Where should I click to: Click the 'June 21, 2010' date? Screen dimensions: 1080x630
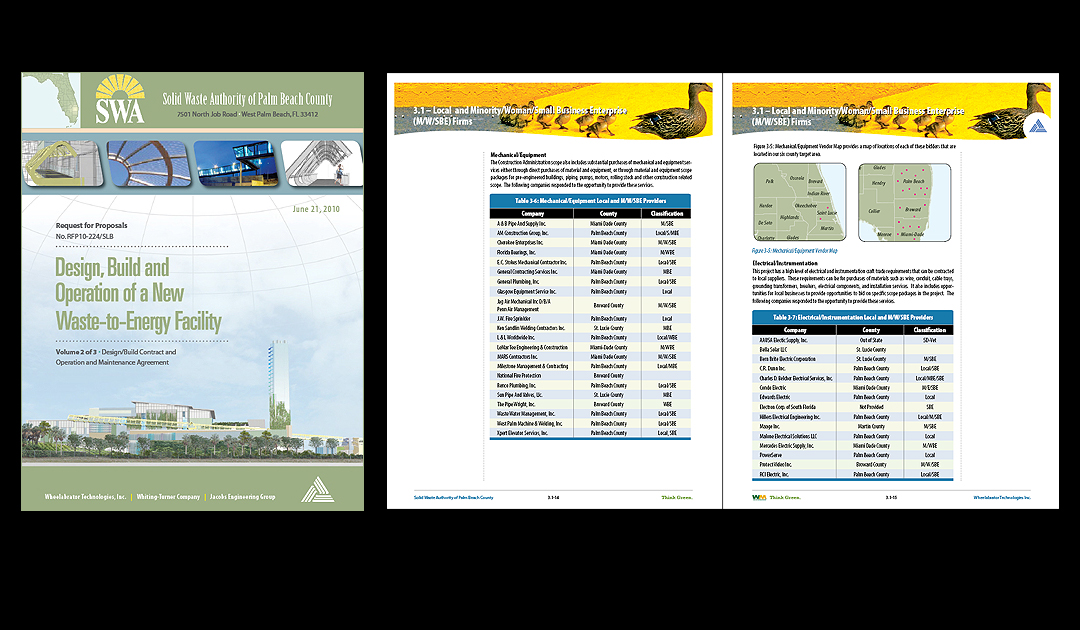click(x=316, y=209)
